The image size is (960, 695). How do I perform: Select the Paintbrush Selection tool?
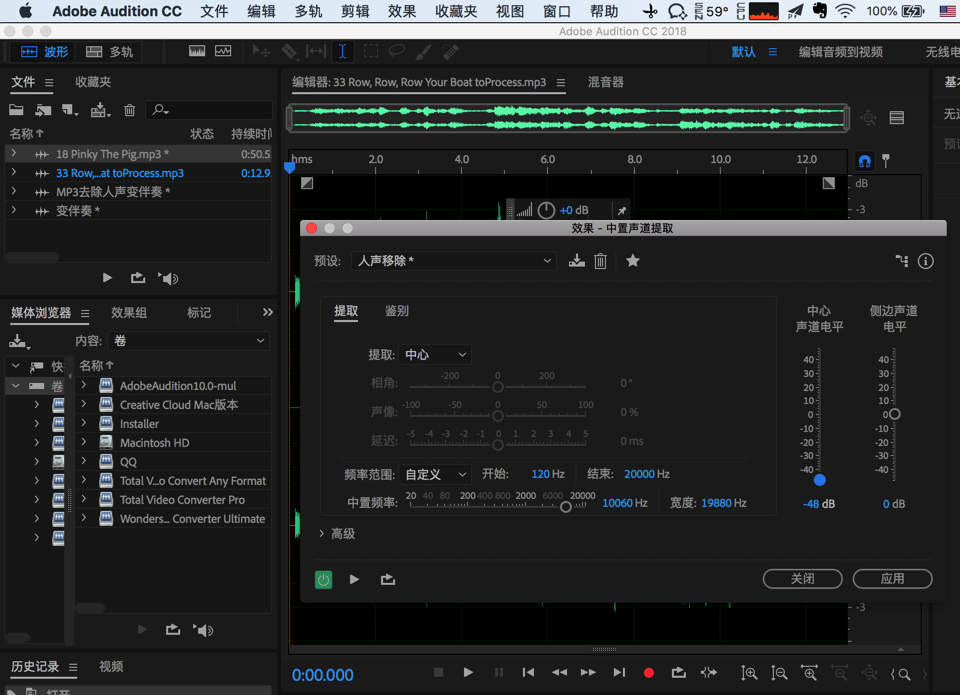[x=423, y=51]
